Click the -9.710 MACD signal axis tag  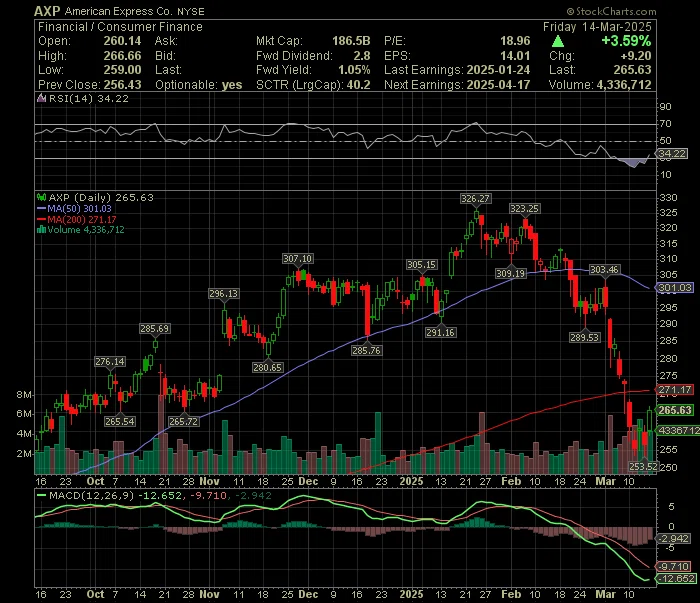(x=674, y=566)
